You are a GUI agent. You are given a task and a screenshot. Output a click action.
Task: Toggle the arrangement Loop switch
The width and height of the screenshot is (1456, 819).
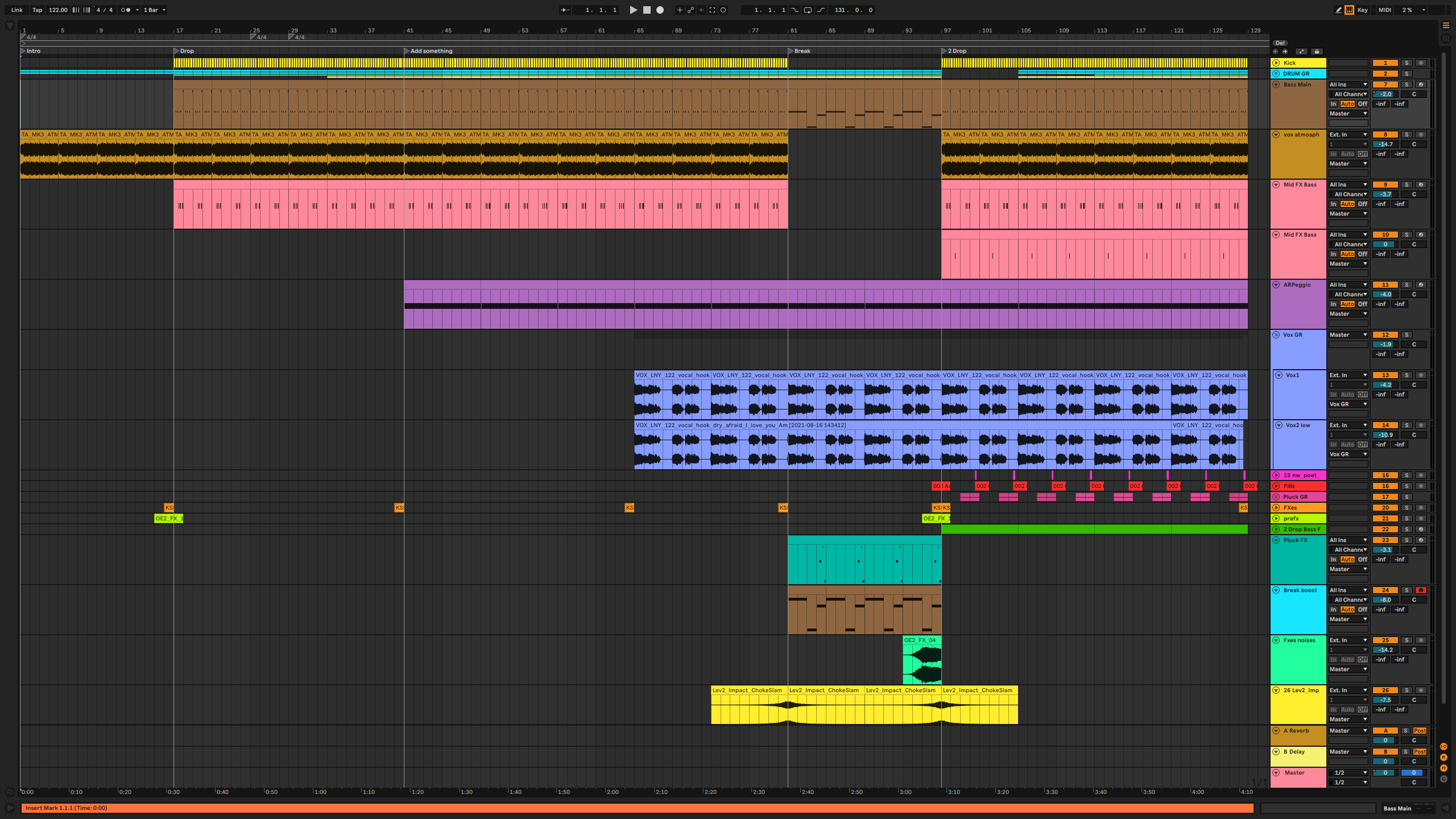click(808, 10)
